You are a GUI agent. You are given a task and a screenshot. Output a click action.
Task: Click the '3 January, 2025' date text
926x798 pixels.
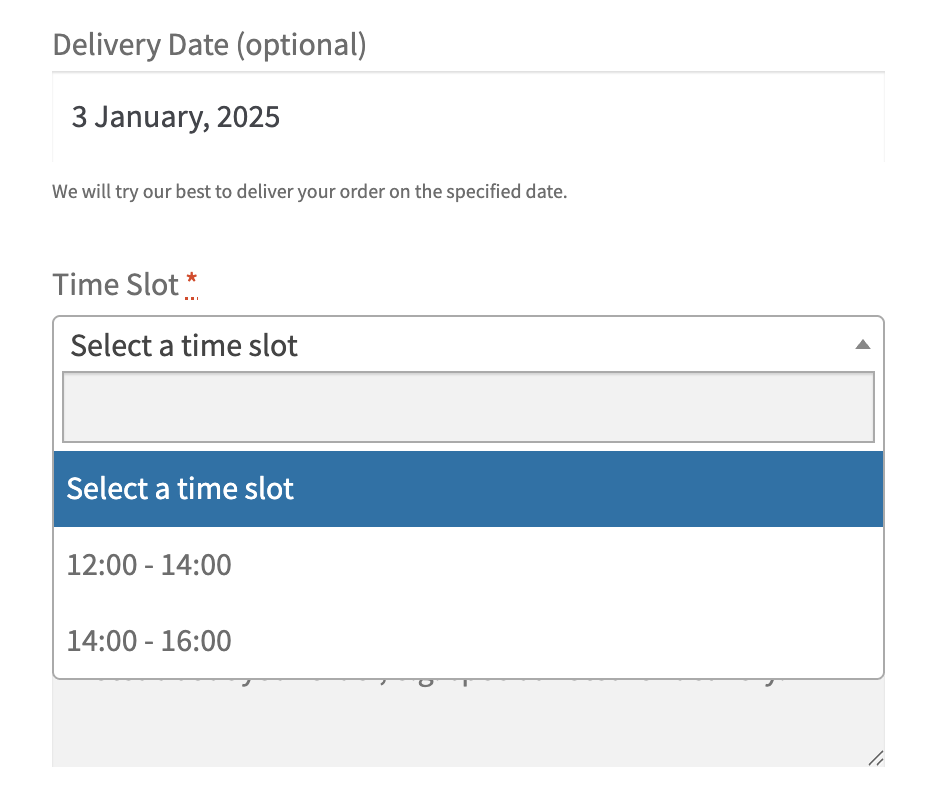click(x=175, y=118)
